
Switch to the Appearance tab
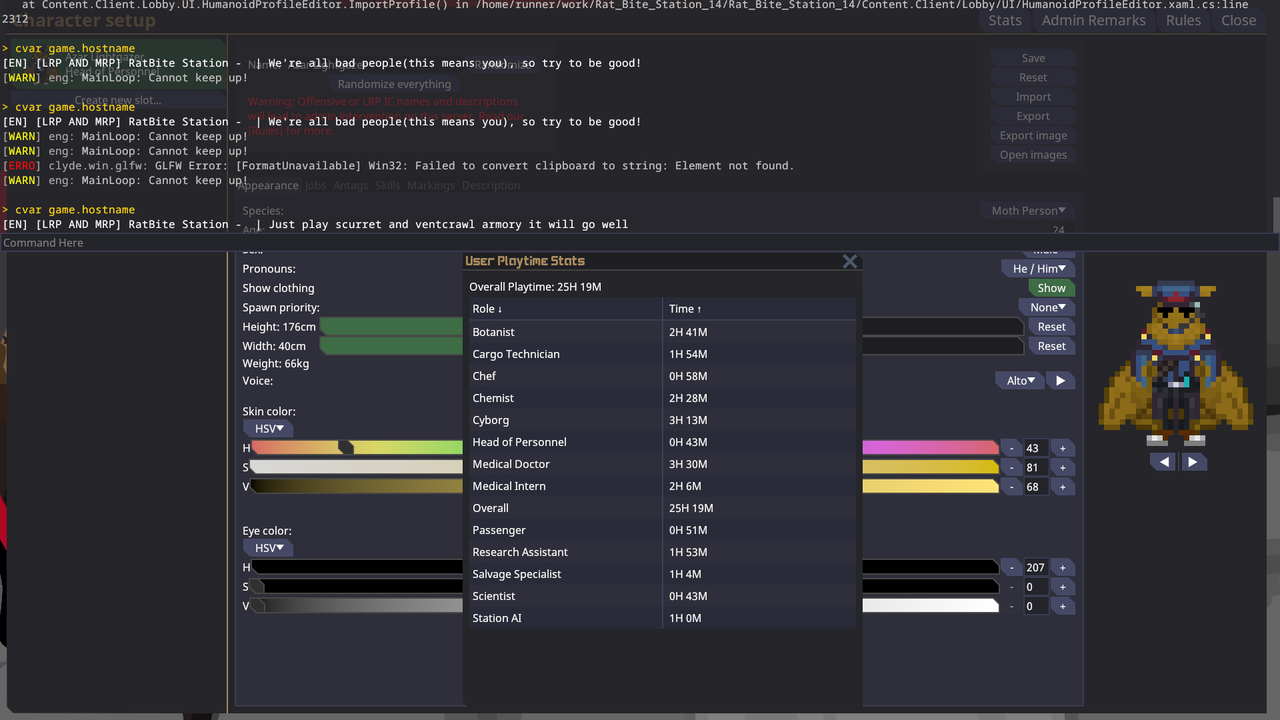(x=267, y=185)
